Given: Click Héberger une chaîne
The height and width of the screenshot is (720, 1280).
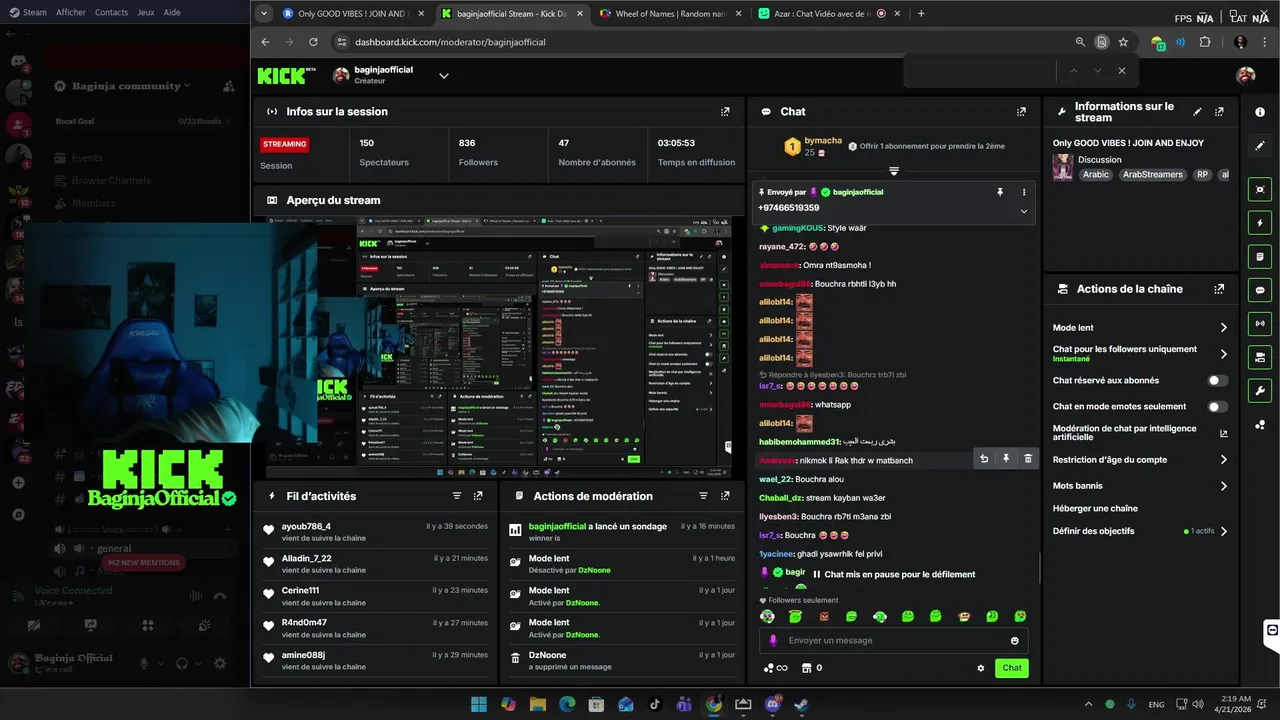Looking at the screenshot, I should [x=1095, y=508].
